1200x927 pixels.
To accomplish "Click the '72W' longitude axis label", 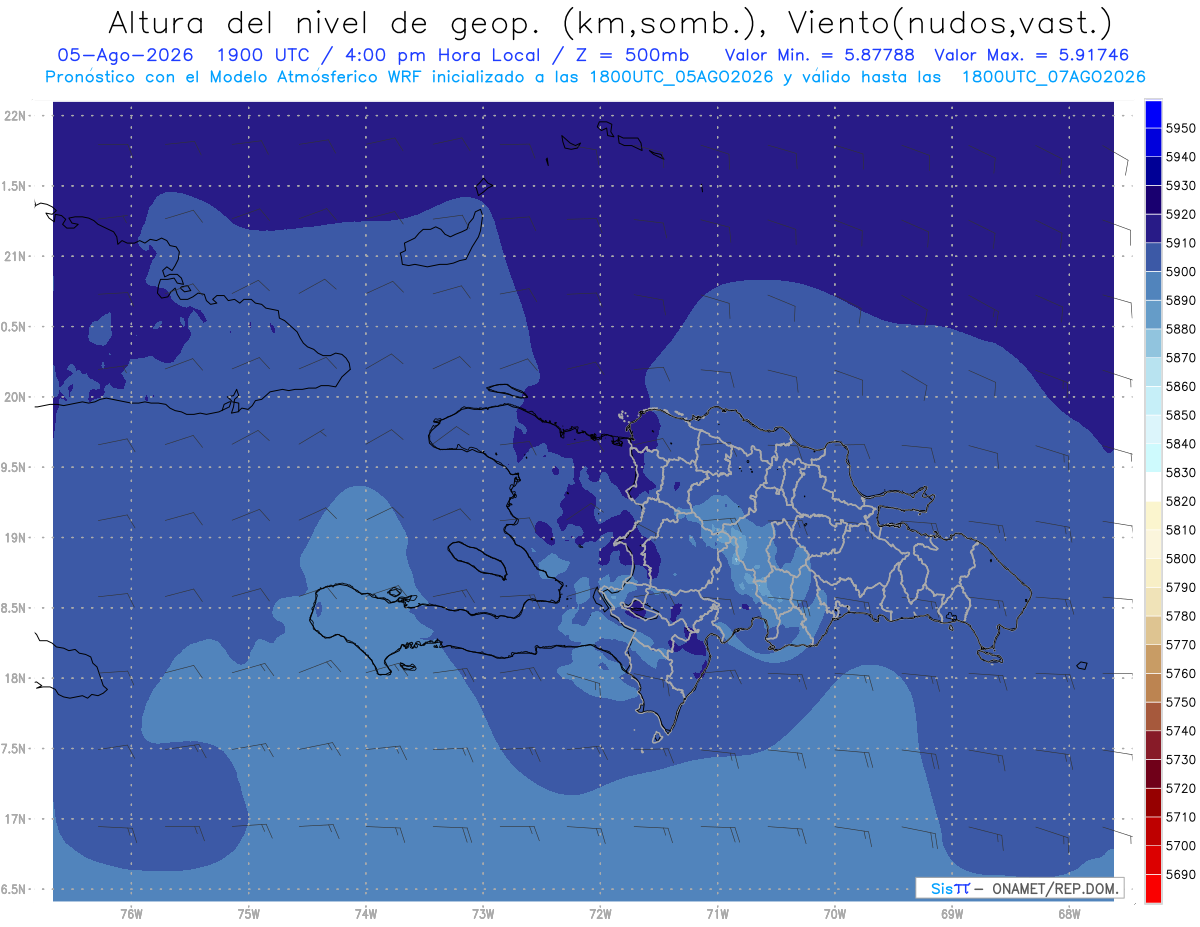I will coord(600,913).
